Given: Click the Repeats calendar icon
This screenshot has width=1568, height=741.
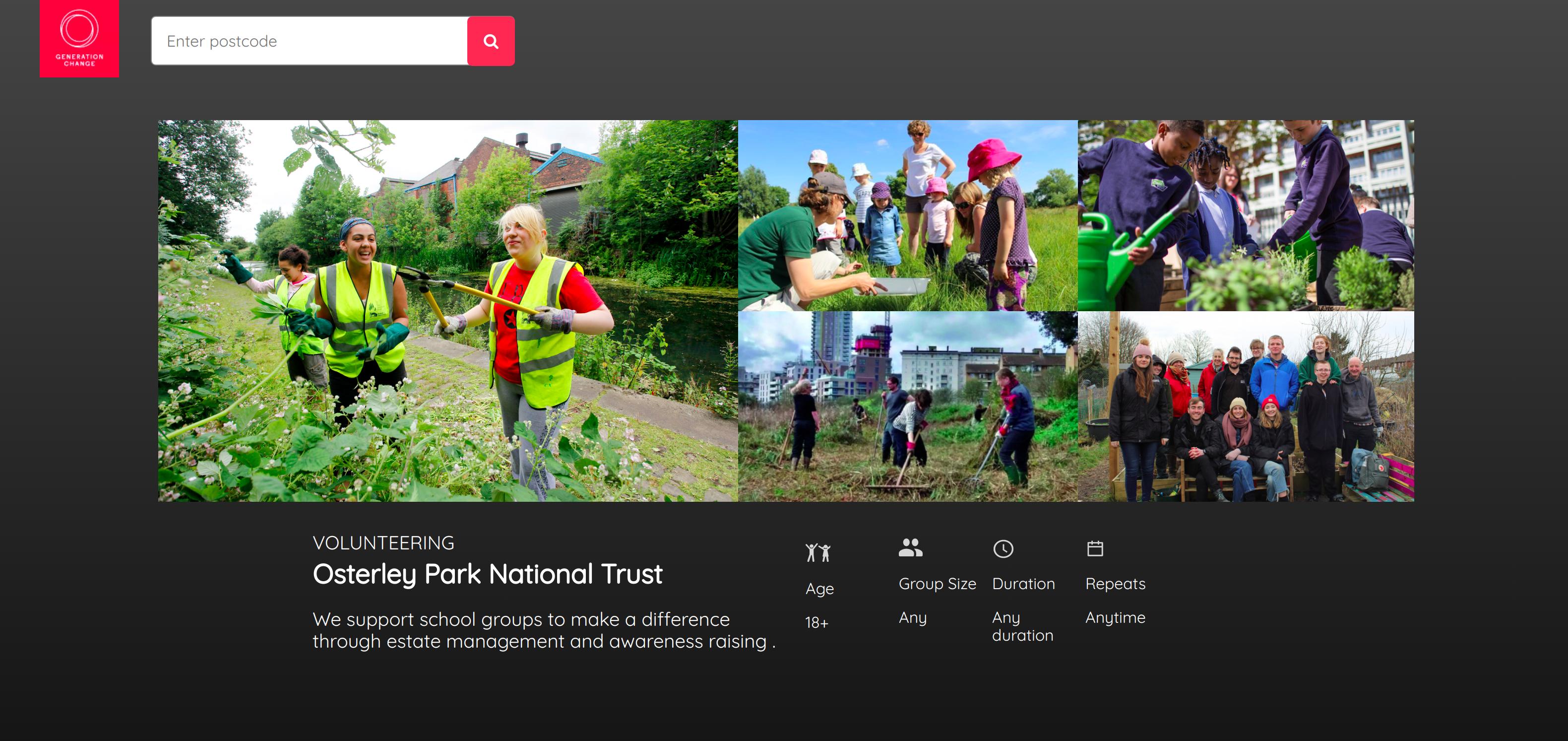Looking at the screenshot, I should point(1094,548).
